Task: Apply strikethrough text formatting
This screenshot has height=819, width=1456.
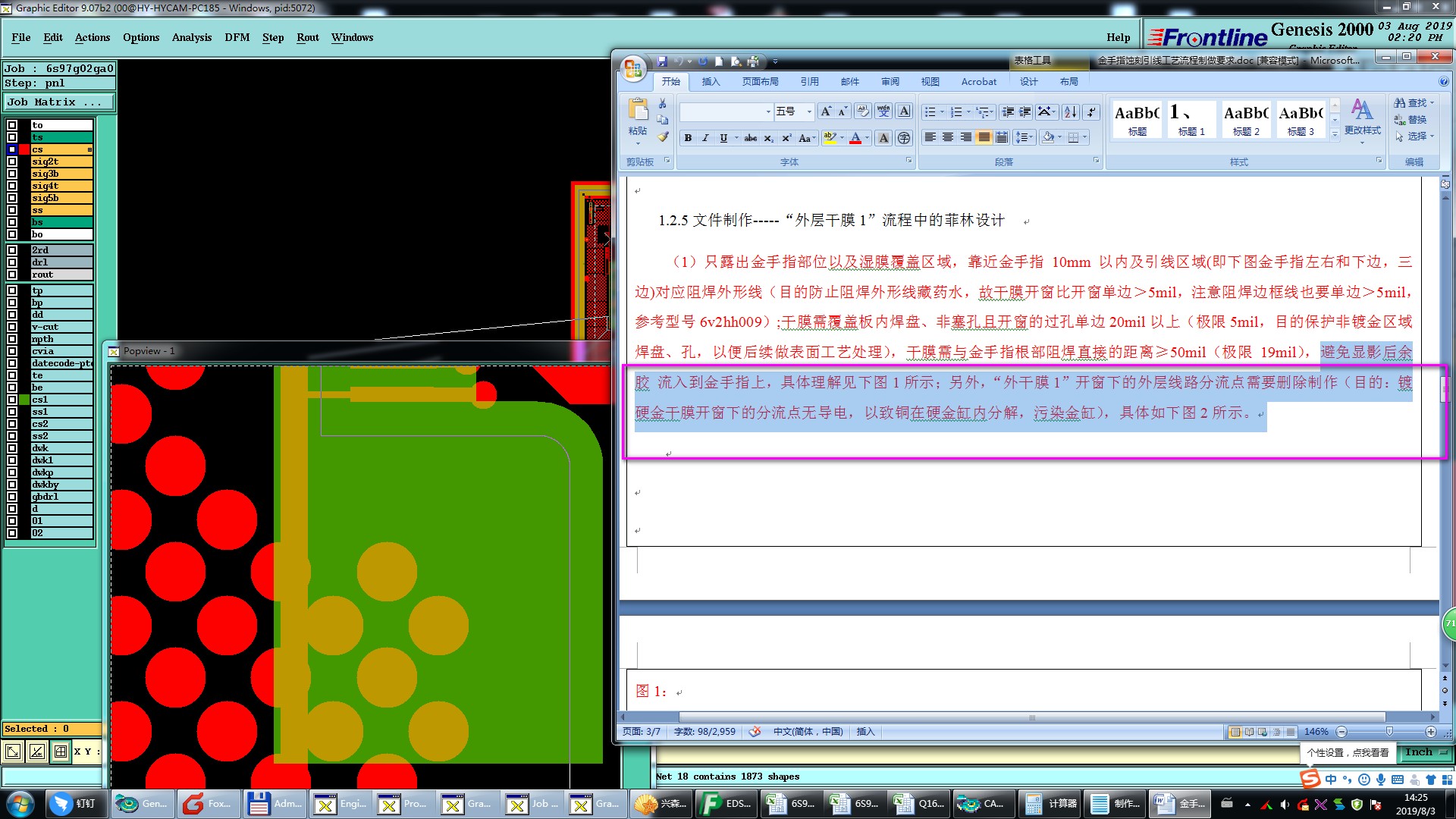Action: pyautogui.click(x=750, y=138)
